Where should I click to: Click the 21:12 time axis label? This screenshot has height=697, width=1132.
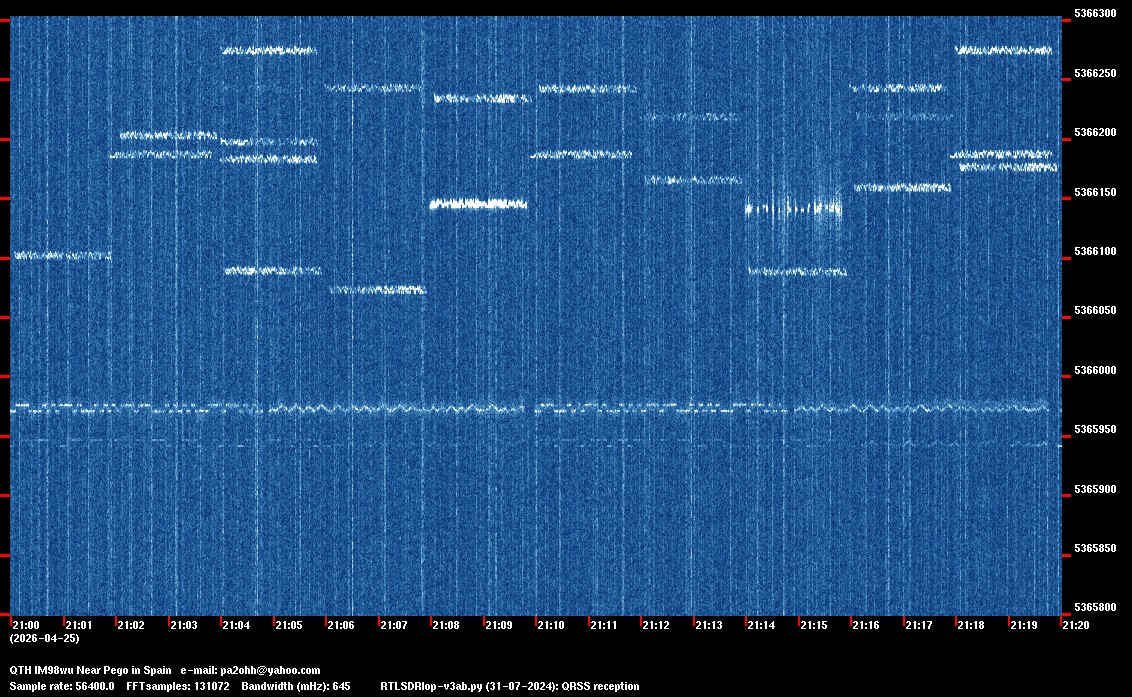click(x=655, y=625)
